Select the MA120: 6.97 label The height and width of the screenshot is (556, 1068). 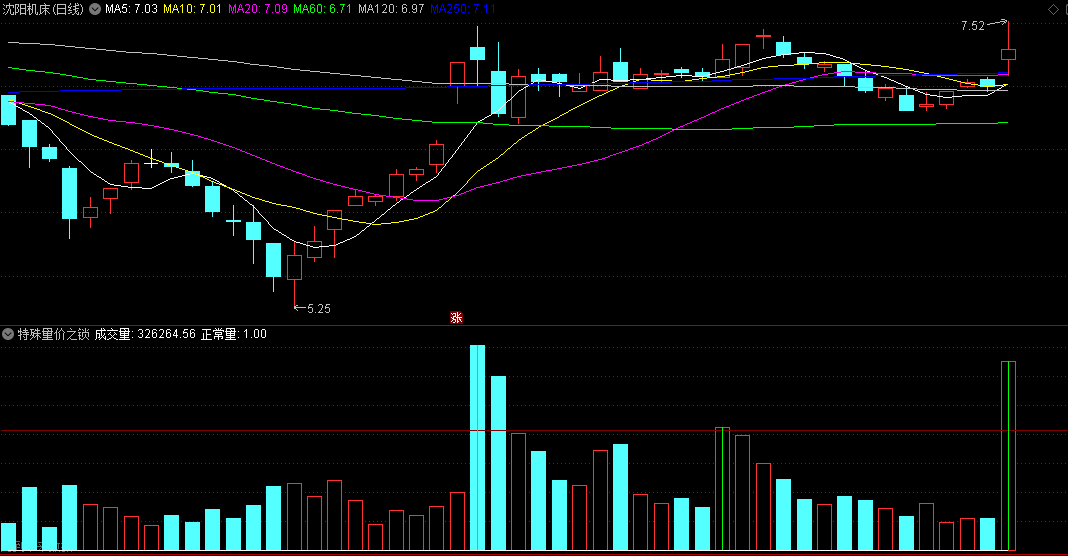click(x=391, y=9)
